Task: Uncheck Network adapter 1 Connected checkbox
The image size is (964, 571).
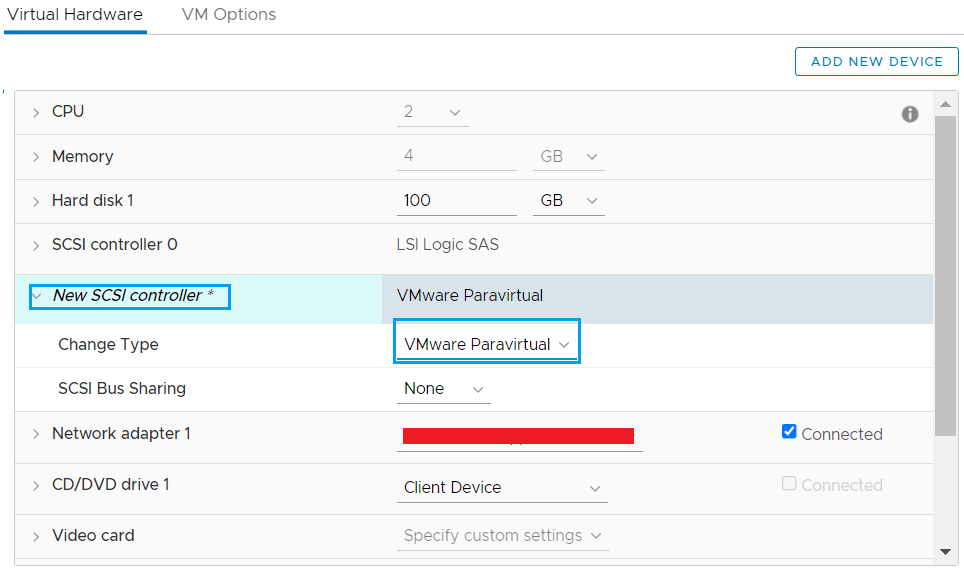Action: point(789,431)
